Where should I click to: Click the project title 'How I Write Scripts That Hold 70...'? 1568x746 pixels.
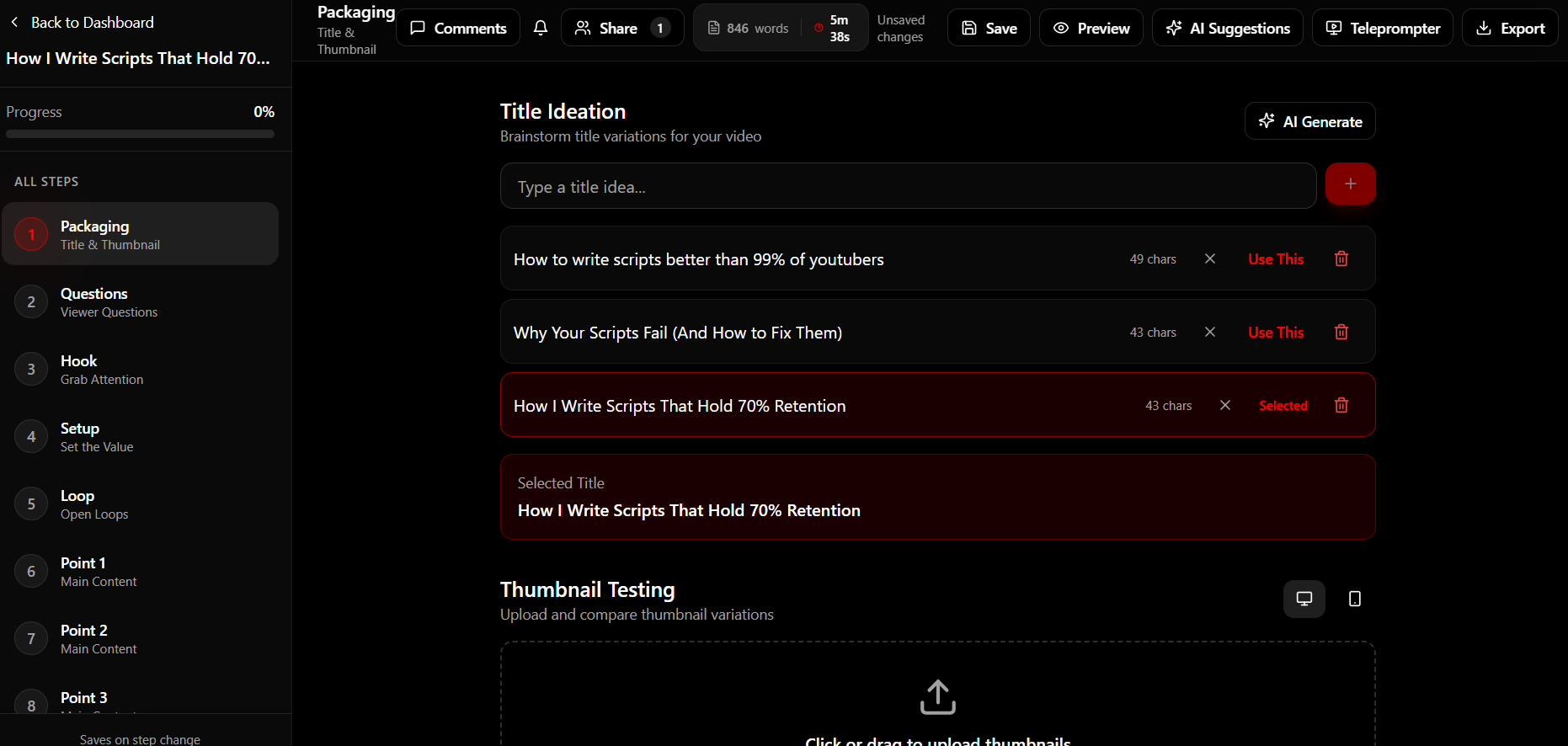[138, 58]
